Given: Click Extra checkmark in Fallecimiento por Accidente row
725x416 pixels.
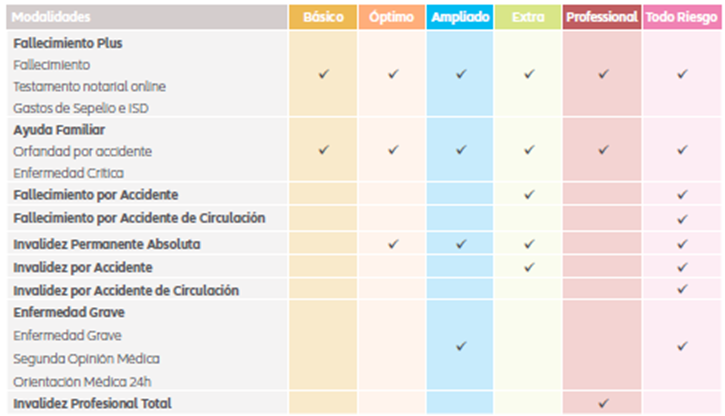Looking at the screenshot, I should [x=529, y=194].
